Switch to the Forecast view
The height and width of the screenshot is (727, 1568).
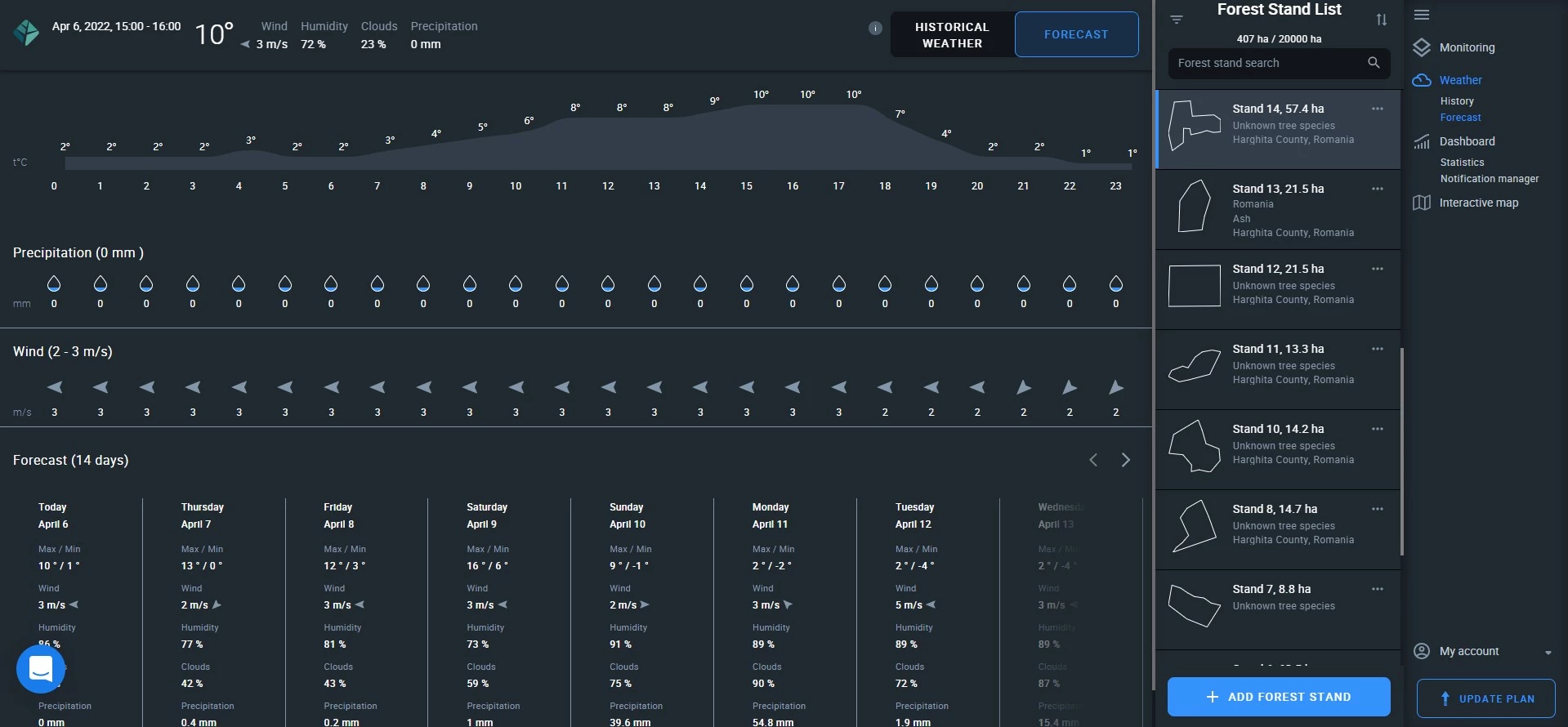1076,34
